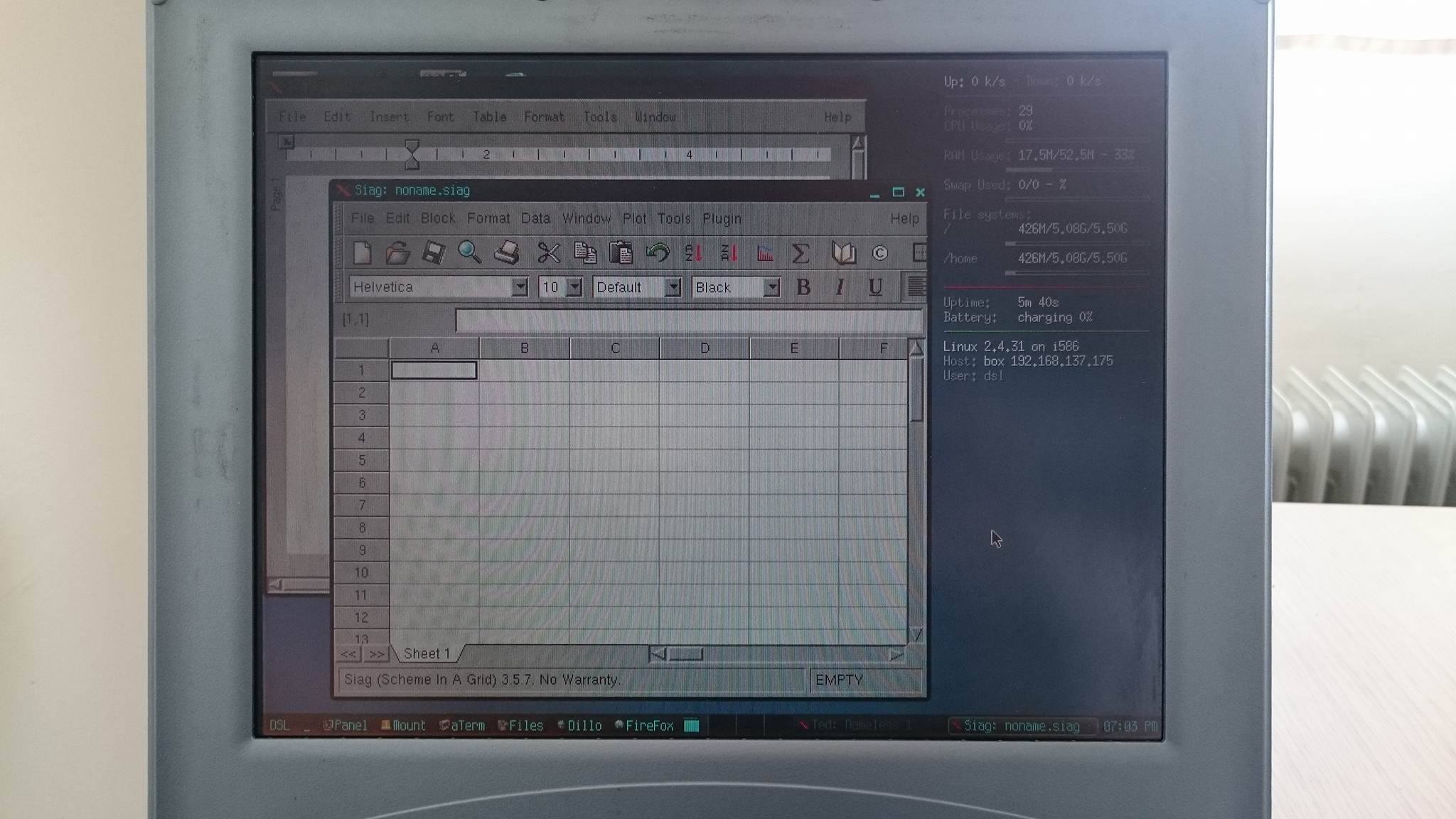
Task: Toggle Bold formatting
Action: coord(803,287)
